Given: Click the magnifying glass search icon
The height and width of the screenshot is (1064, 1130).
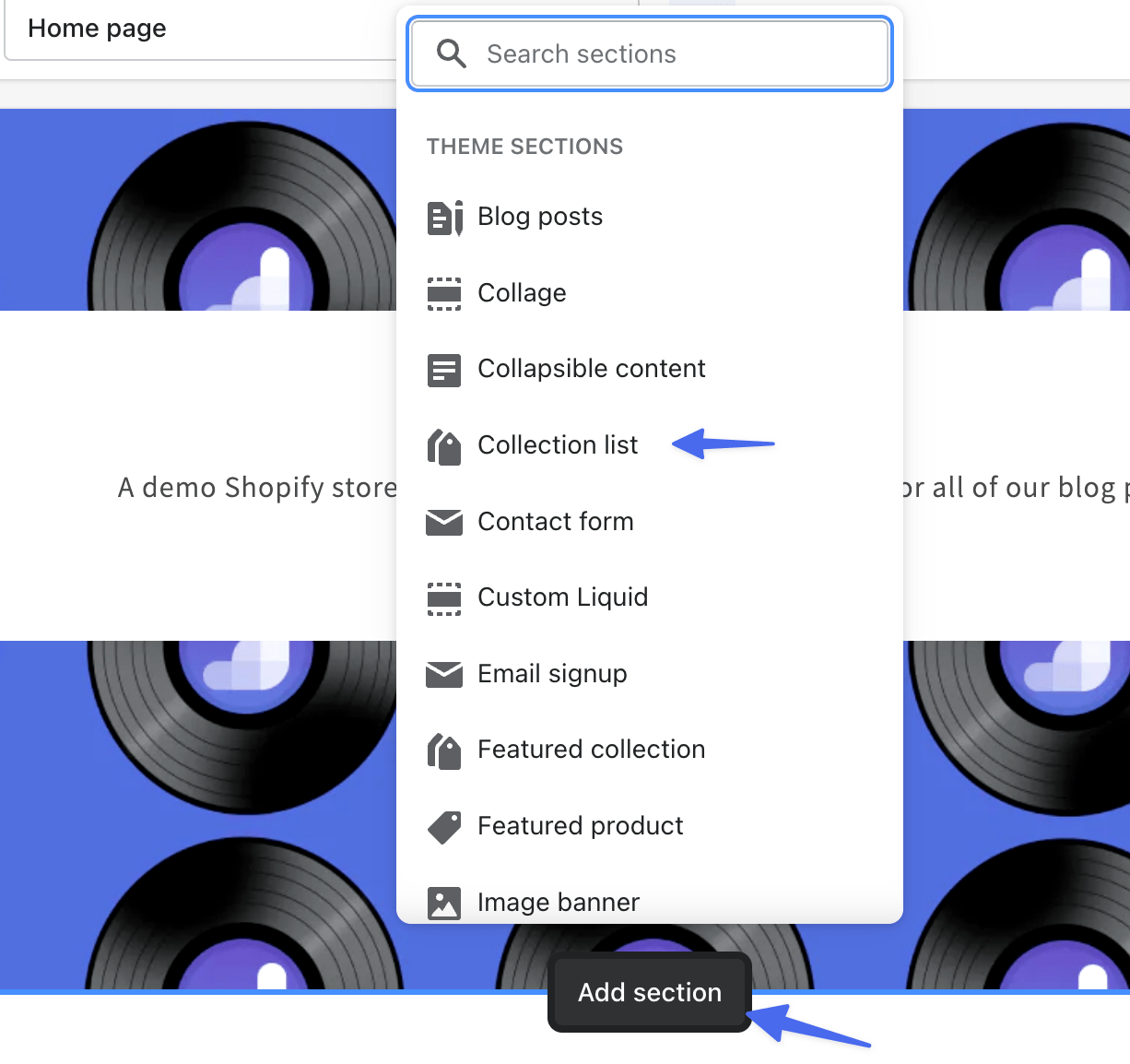Looking at the screenshot, I should [451, 54].
